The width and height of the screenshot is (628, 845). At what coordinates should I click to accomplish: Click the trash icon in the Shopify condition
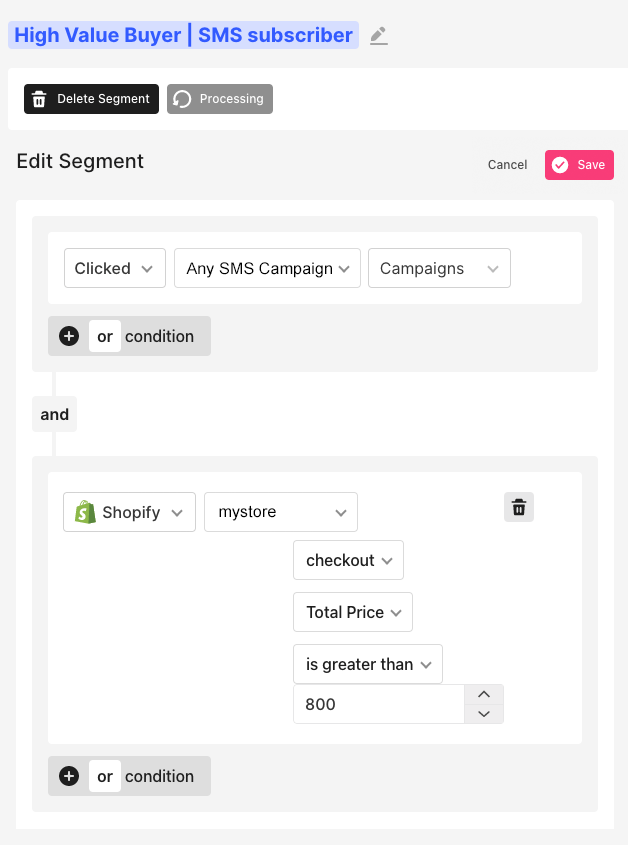click(519, 508)
